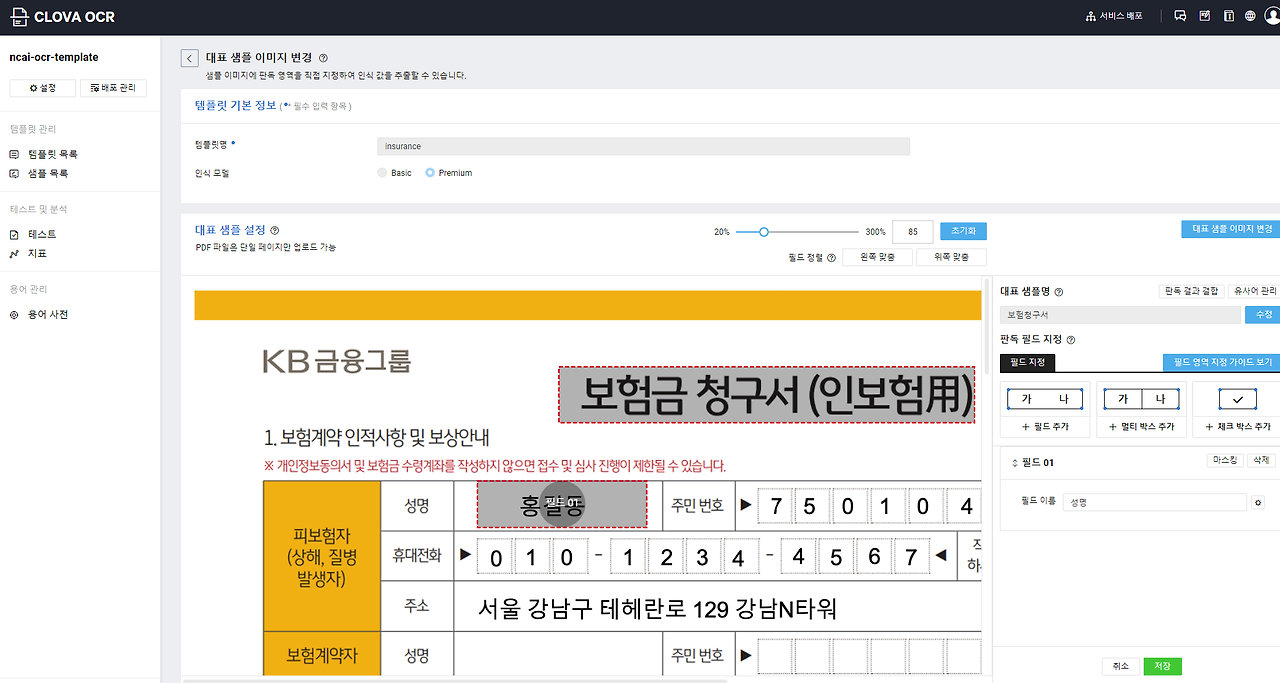Click back arrow beside 대표 샘플 이미지 변경
1280x683 pixels.
189,57
